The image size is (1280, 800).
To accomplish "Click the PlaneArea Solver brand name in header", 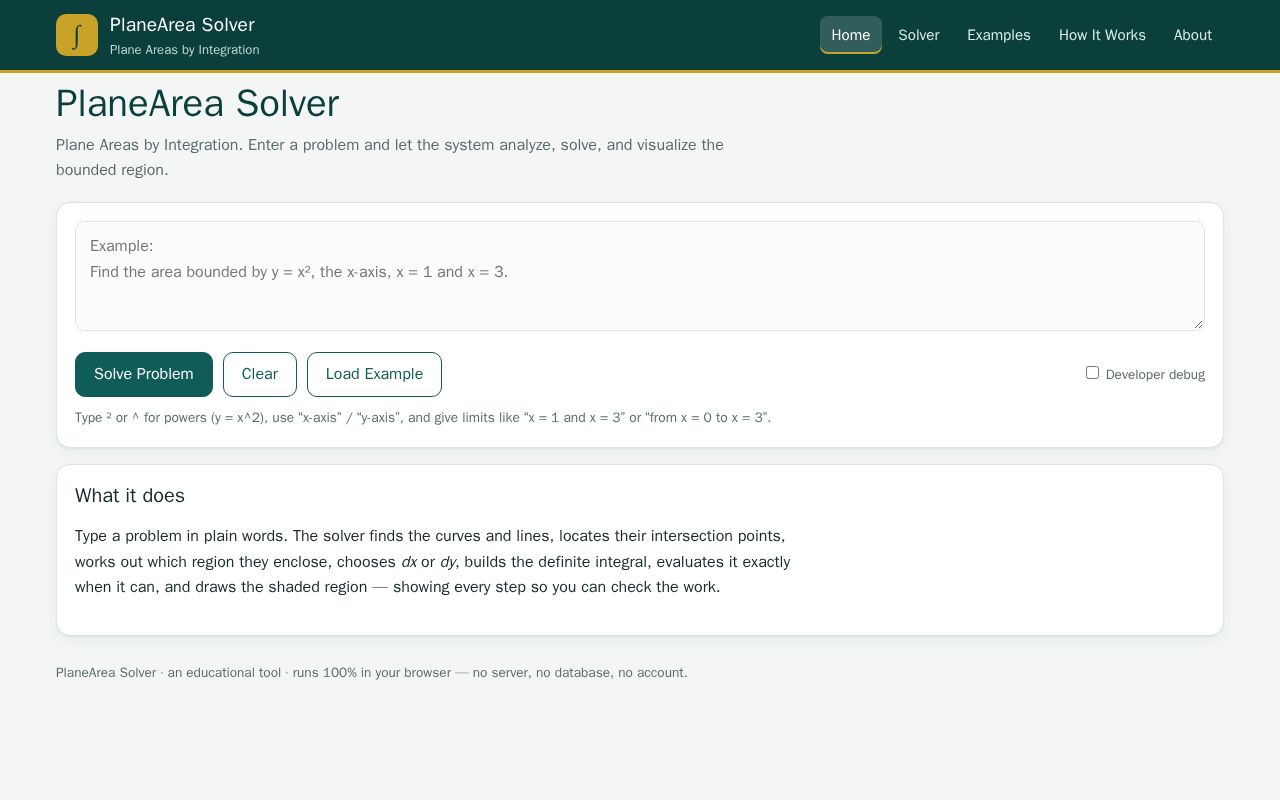I will 182,25.
